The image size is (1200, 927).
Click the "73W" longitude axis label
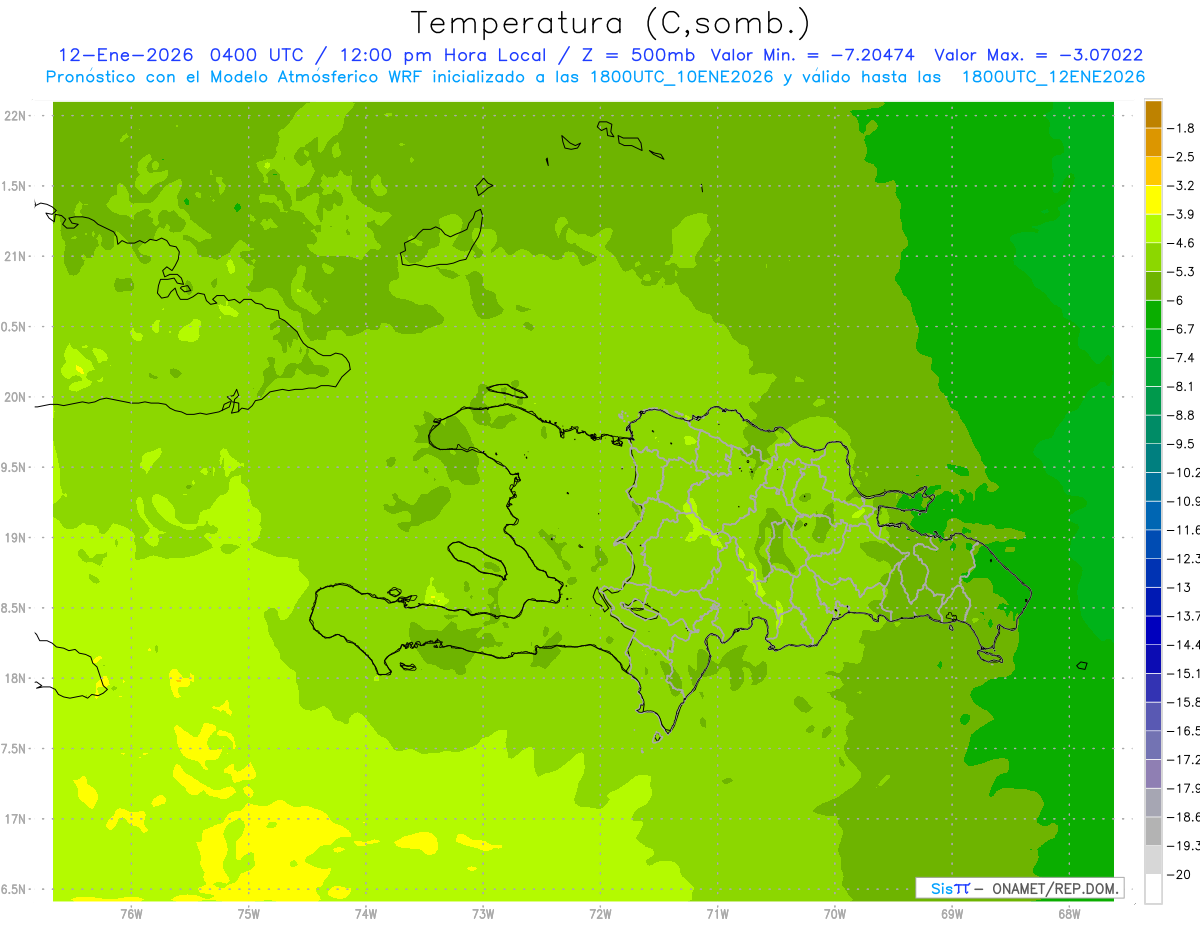point(483,913)
